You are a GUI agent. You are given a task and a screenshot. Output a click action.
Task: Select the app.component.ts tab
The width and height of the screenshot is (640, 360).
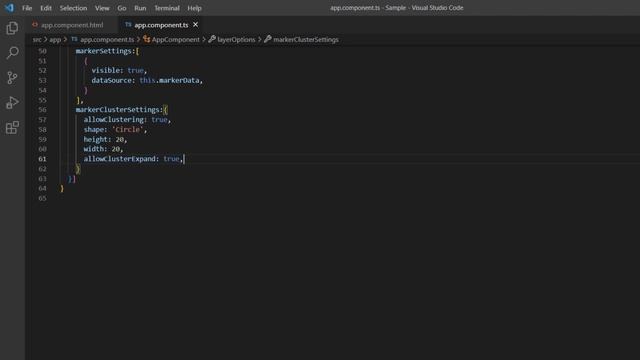coord(161,25)
